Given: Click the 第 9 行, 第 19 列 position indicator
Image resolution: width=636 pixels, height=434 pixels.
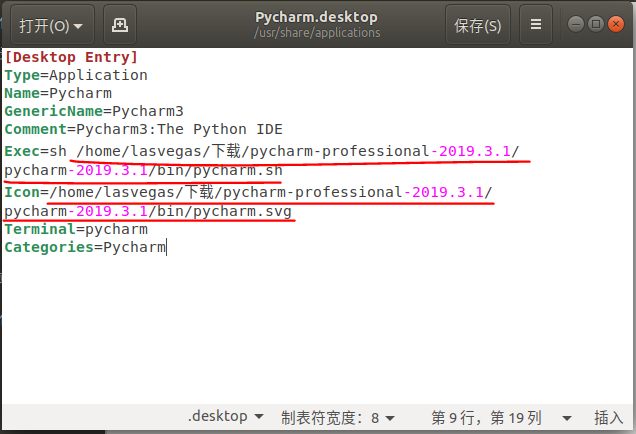Looking at the screenshot, I should tap(486, 417).
